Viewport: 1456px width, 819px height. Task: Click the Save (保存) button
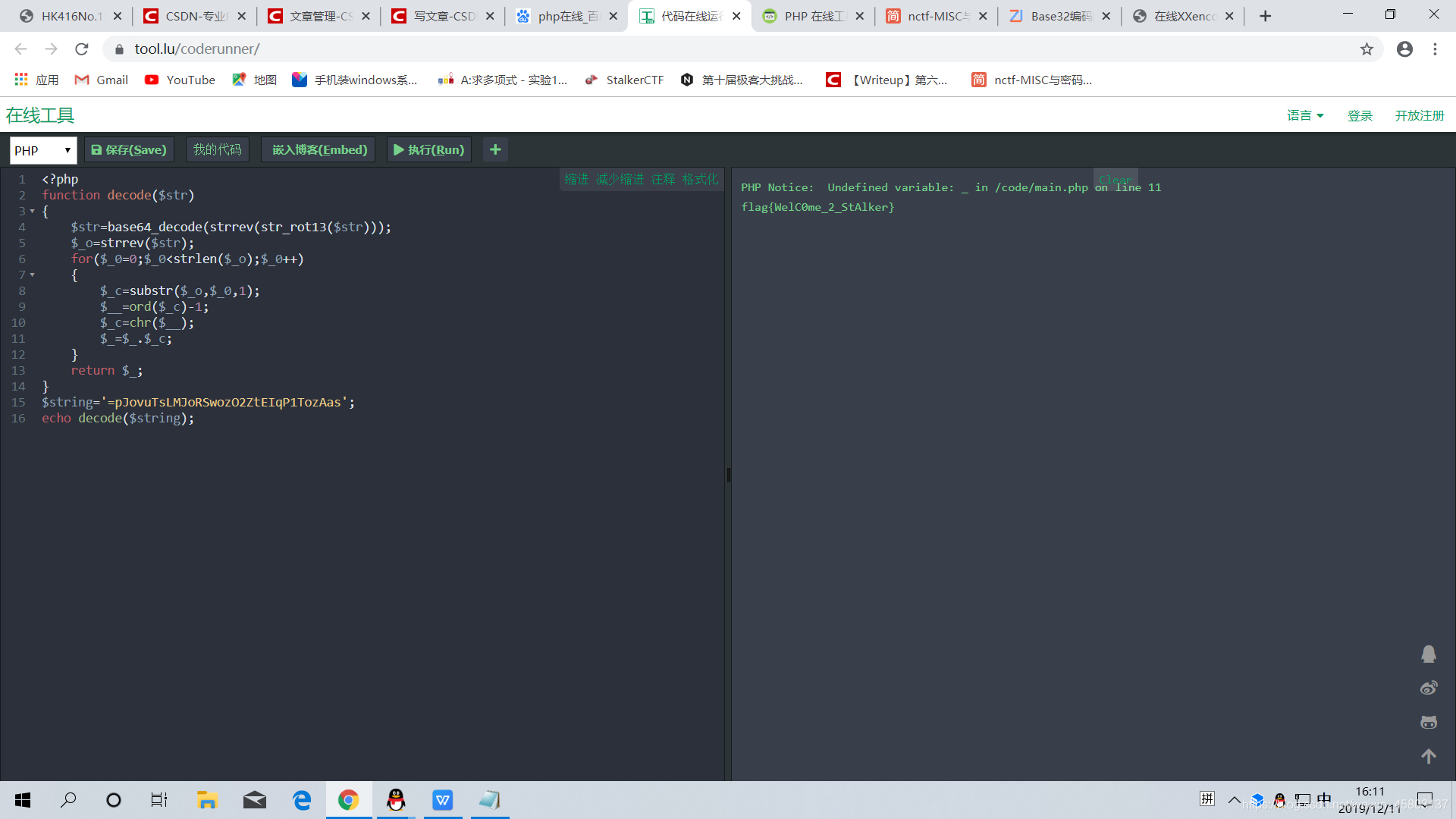128,149
